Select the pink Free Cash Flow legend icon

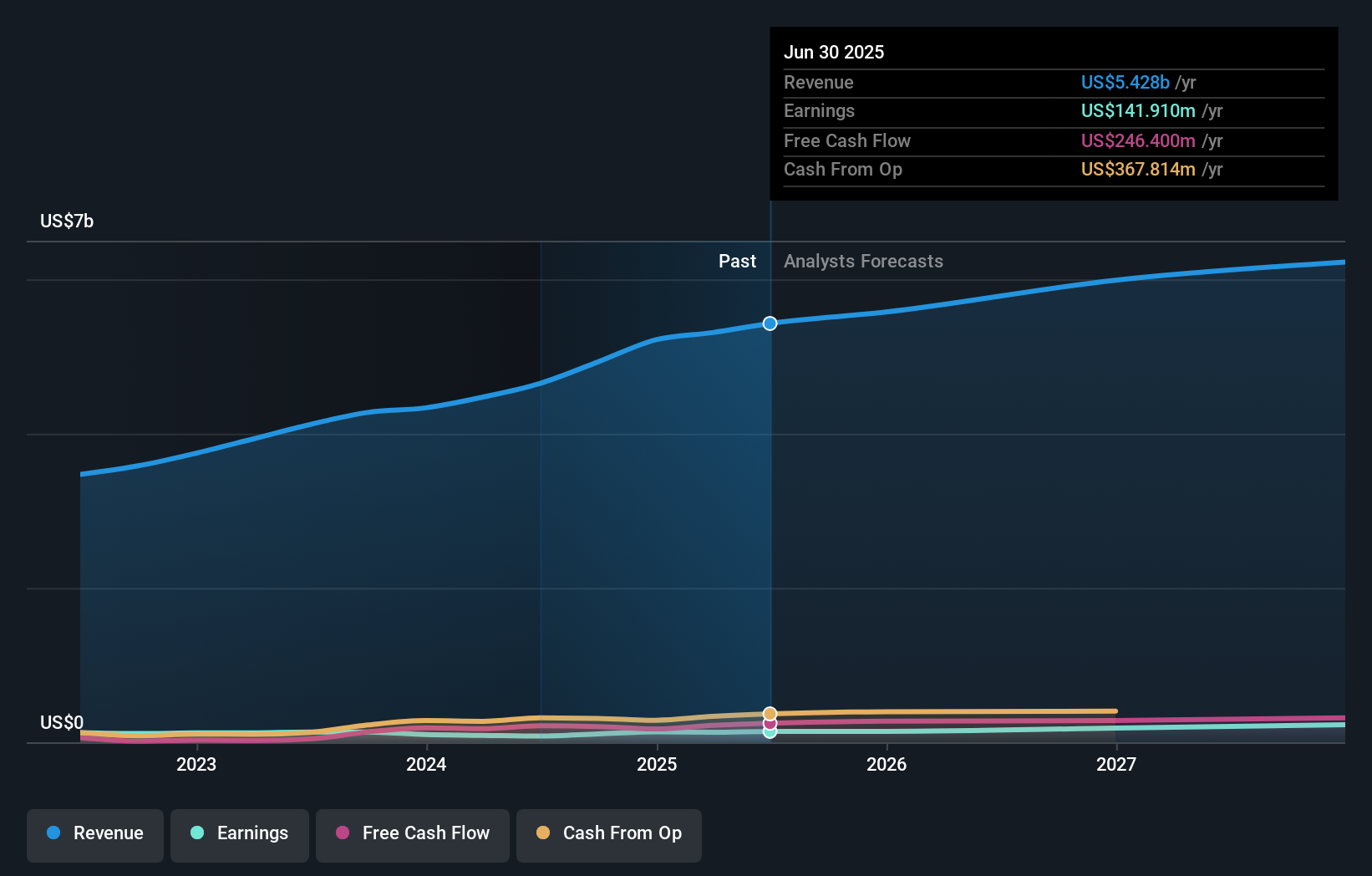(x=344, y=833)
